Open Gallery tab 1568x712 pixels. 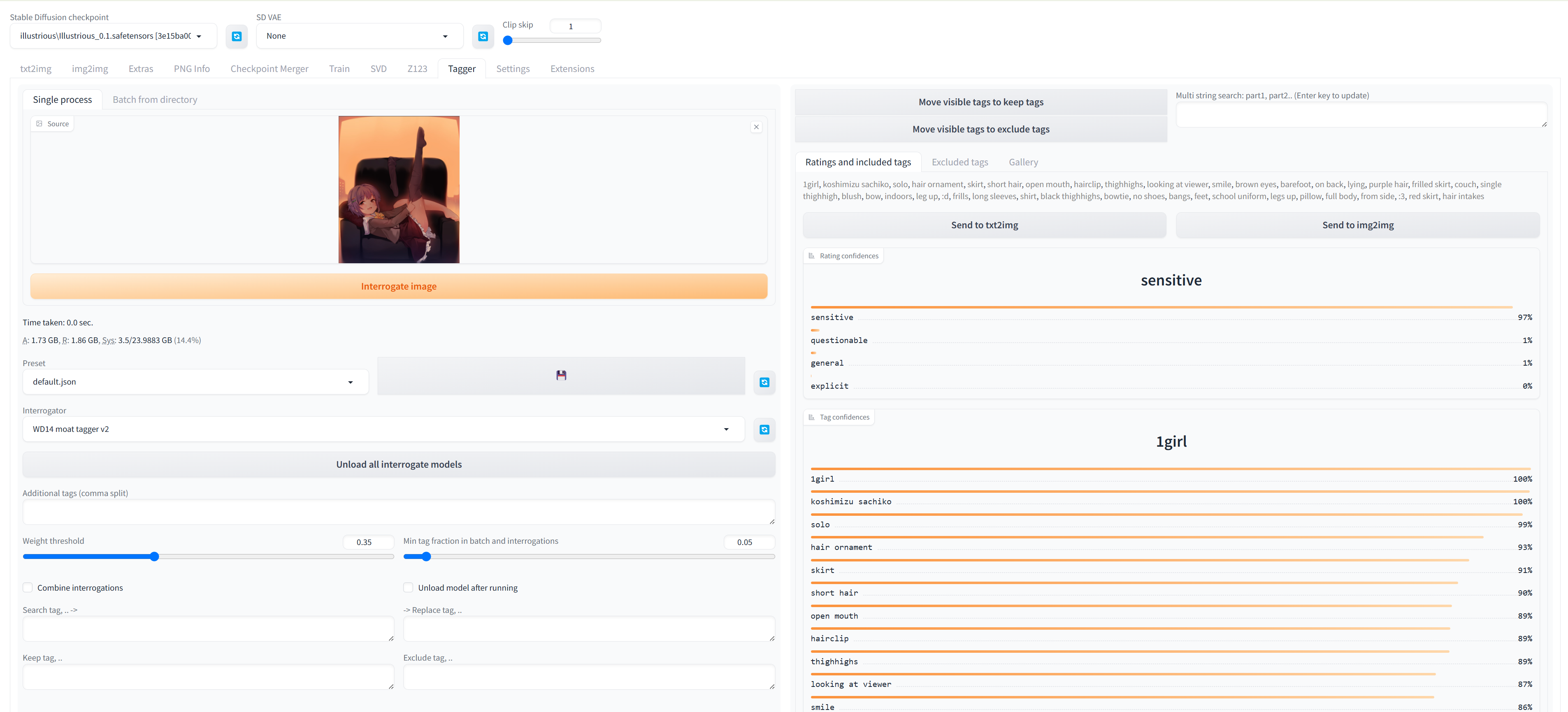[x=1023, y=162]
